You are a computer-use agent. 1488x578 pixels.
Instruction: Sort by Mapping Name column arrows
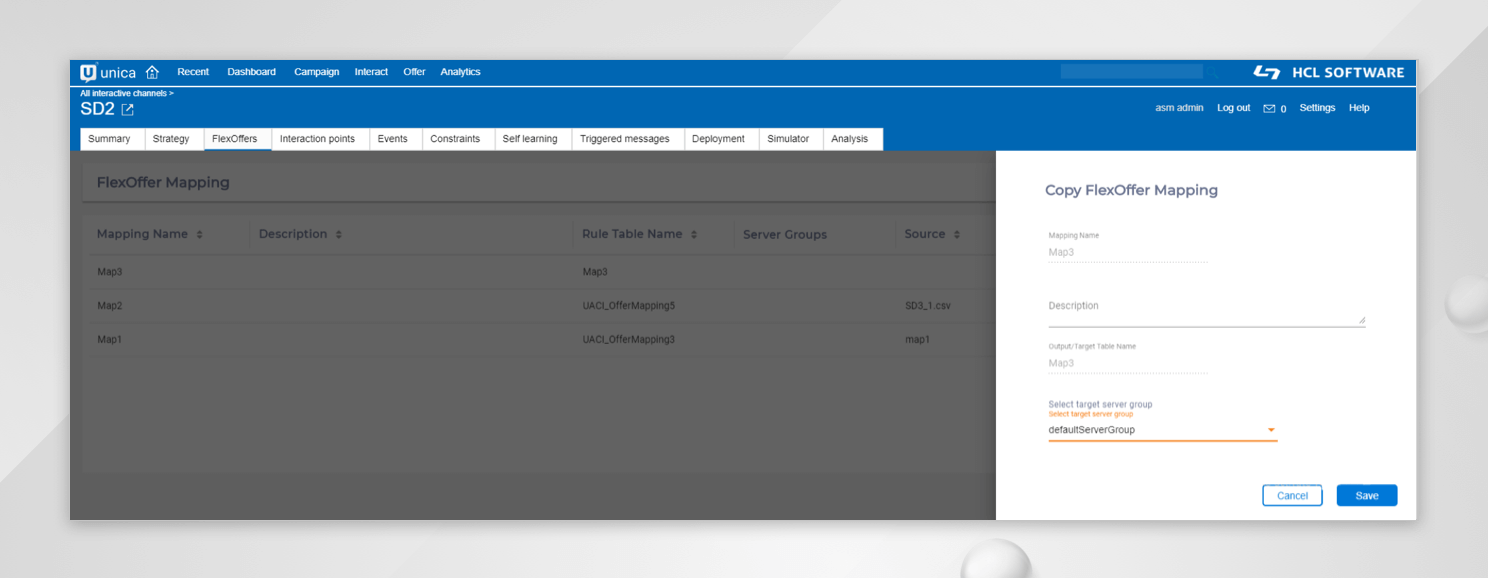pos(199,235)
